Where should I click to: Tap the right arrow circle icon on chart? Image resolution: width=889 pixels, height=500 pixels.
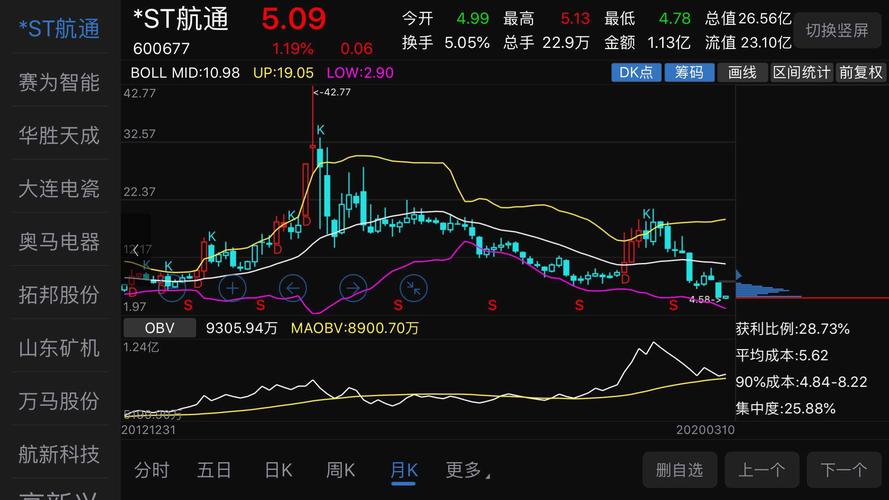(353, 288)
